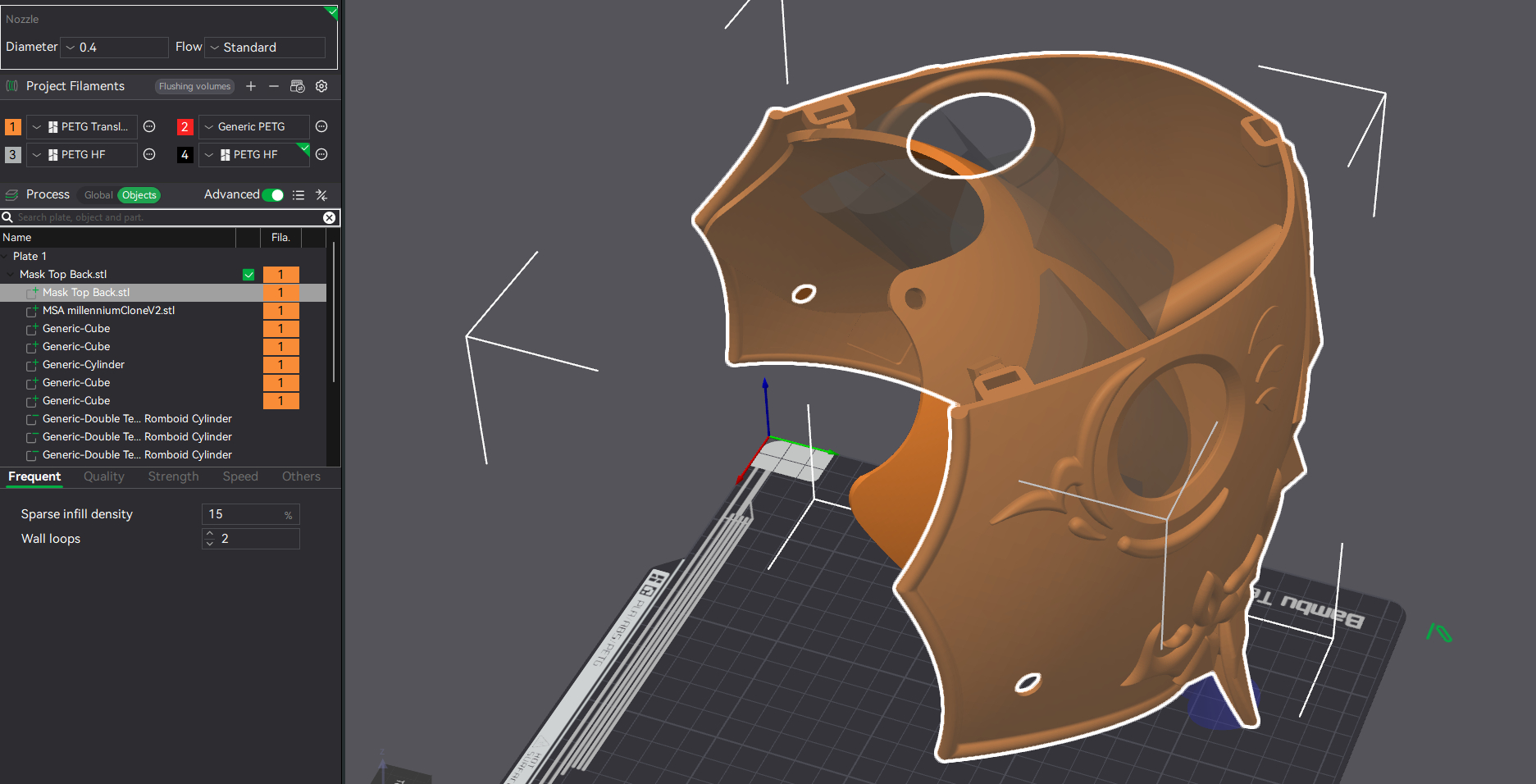Toggle the printable checkbox for Mask Top Back.stl

tap(248, 275)
